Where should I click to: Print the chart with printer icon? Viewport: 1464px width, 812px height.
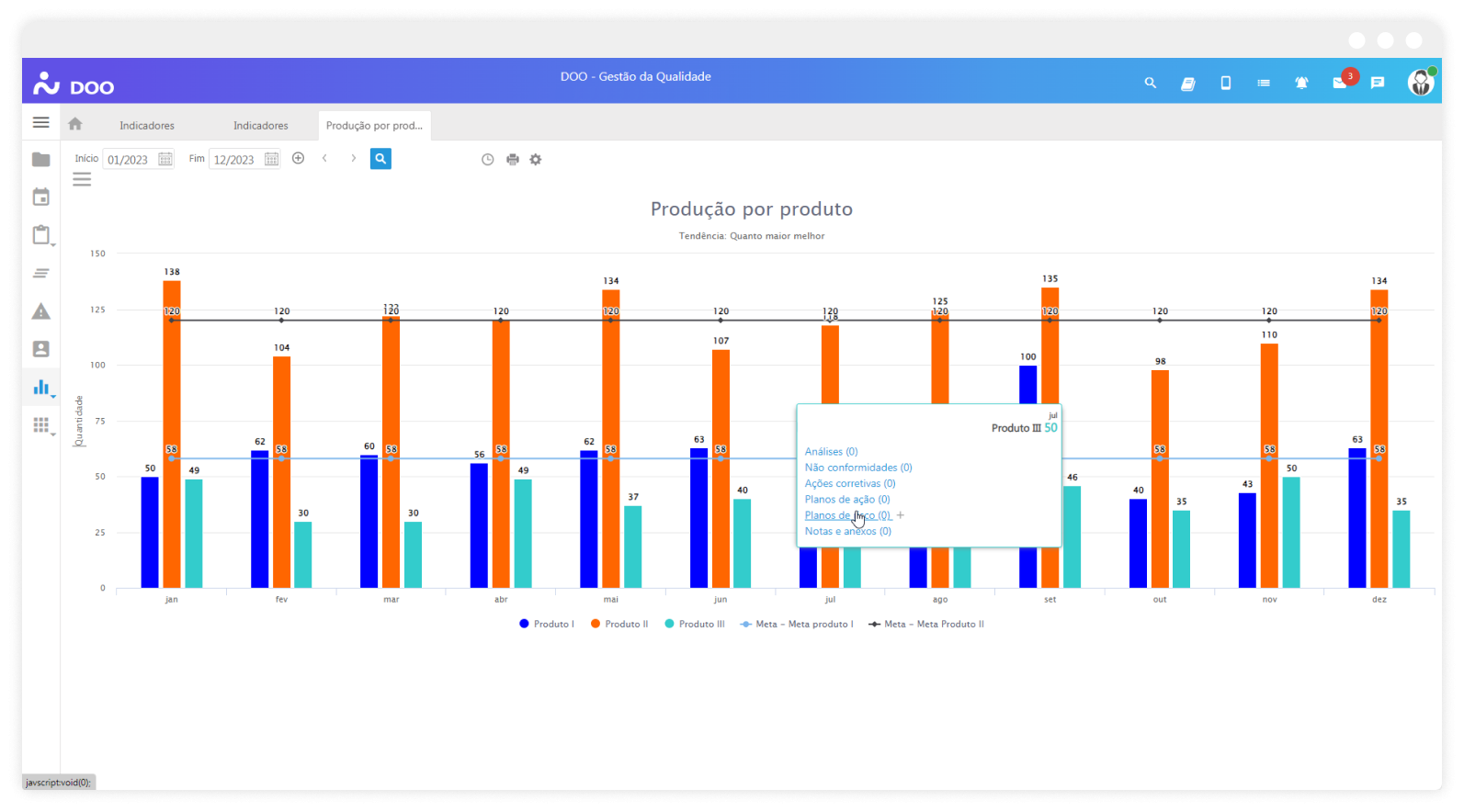pos(512,159)
